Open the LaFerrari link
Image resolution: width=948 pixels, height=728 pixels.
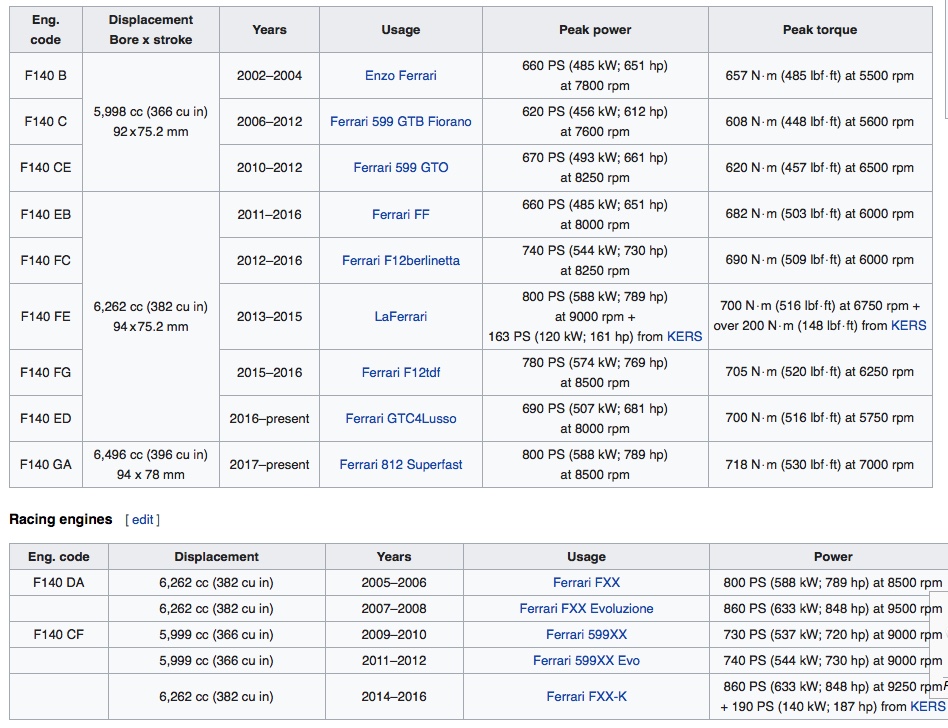(400, 317)
